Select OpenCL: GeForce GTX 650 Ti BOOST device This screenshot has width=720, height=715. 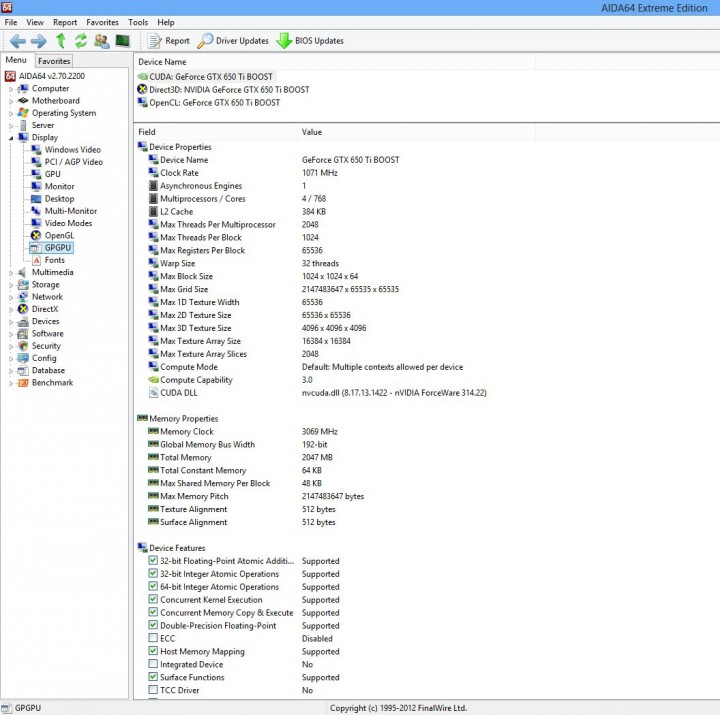[x=209, y=102]
